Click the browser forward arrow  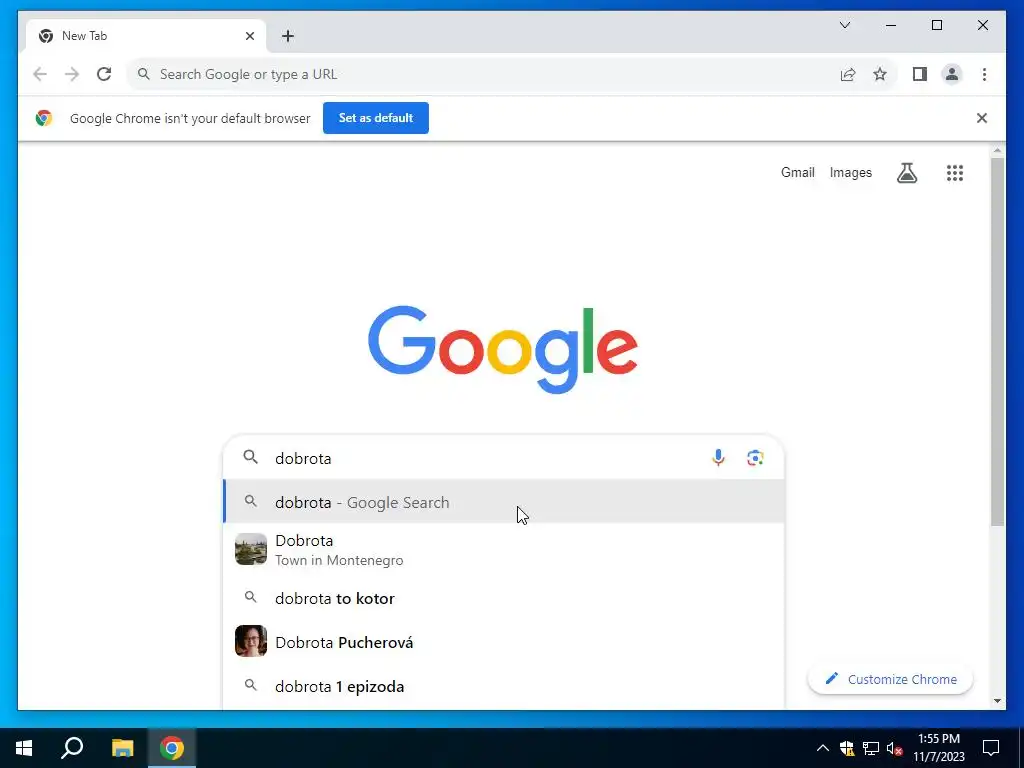[x=72, y=74]
